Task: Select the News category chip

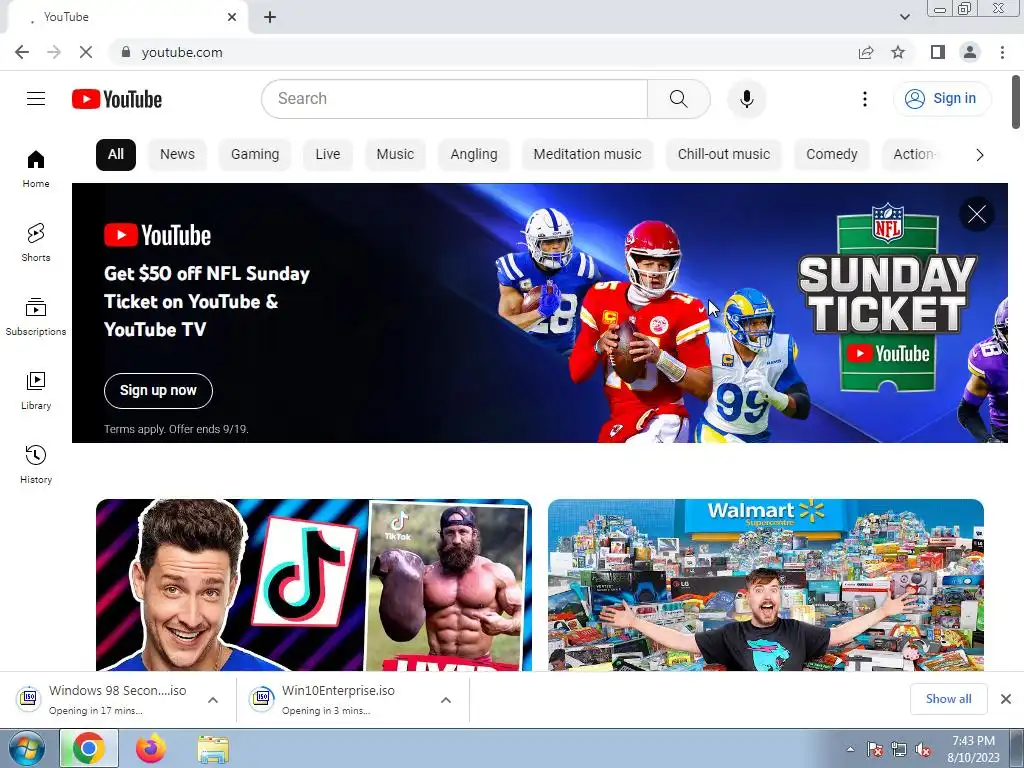Action: [177, 155]
